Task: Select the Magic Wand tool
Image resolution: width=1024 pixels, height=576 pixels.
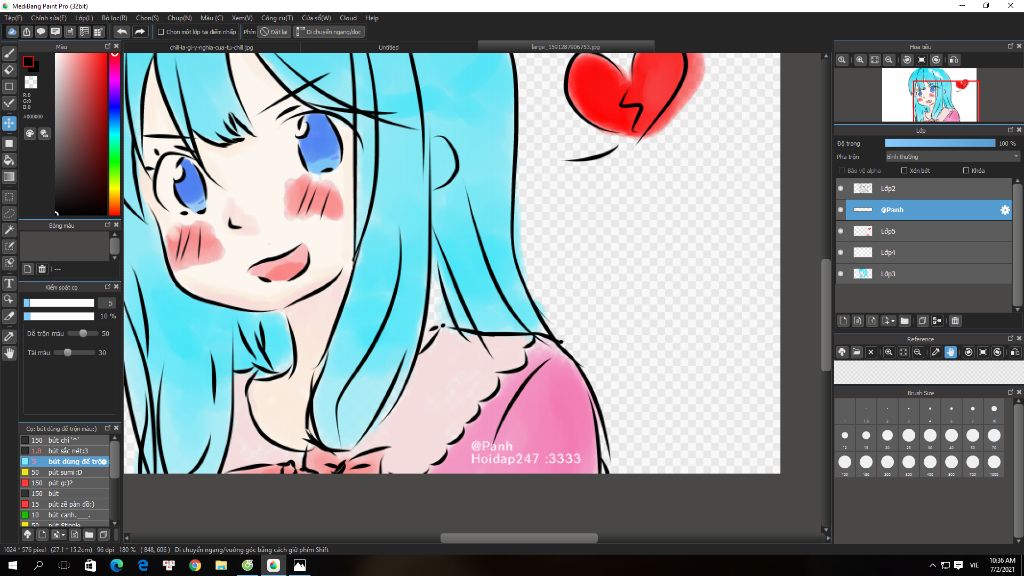Action: pos(9,230)
